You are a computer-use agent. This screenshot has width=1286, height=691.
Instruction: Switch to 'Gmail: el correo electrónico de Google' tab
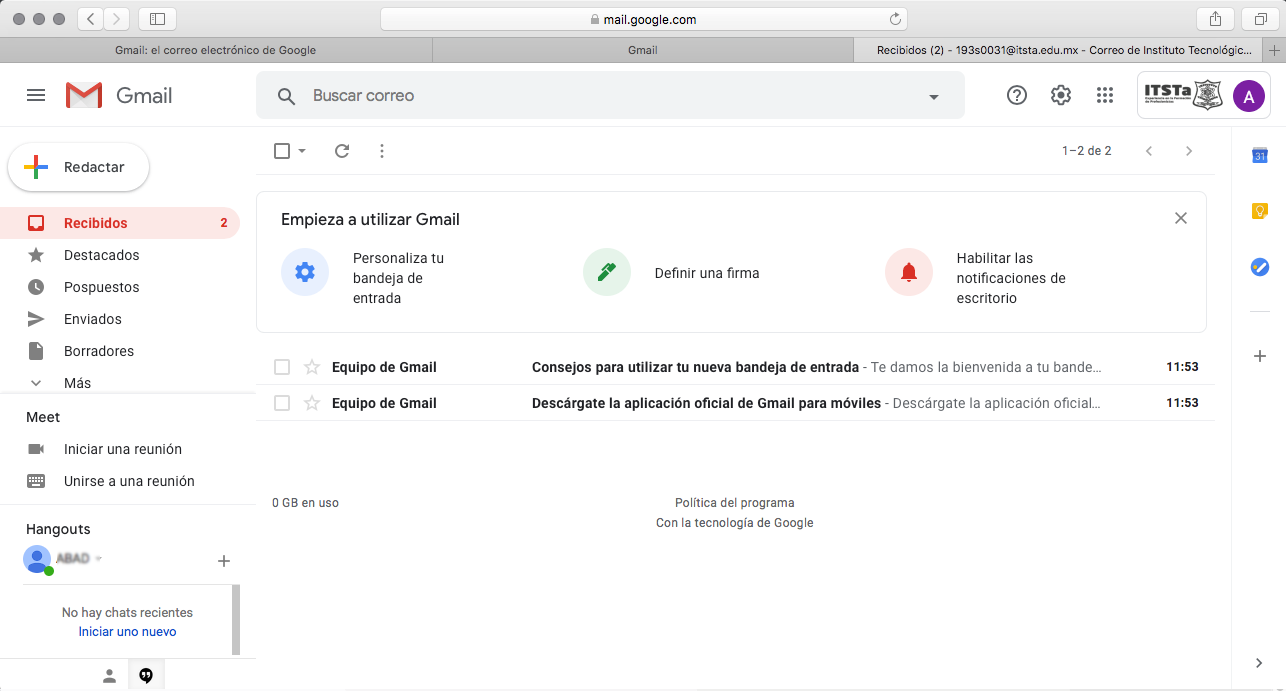(x=216, y=50)
